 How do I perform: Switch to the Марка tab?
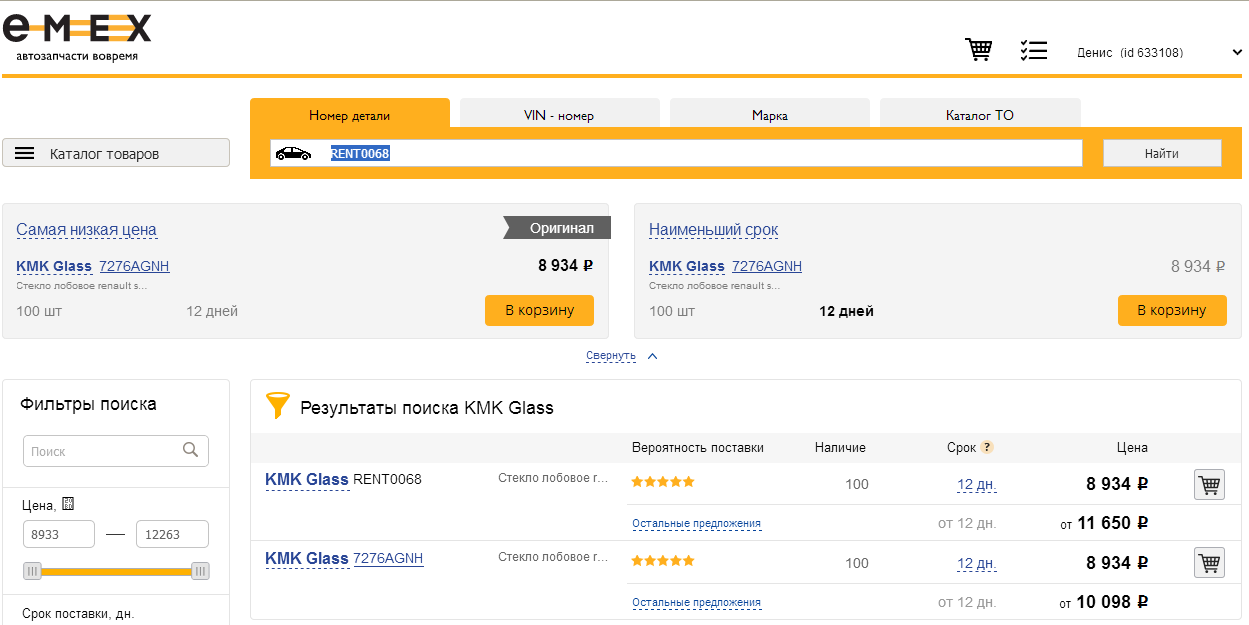tap(770, 114)
